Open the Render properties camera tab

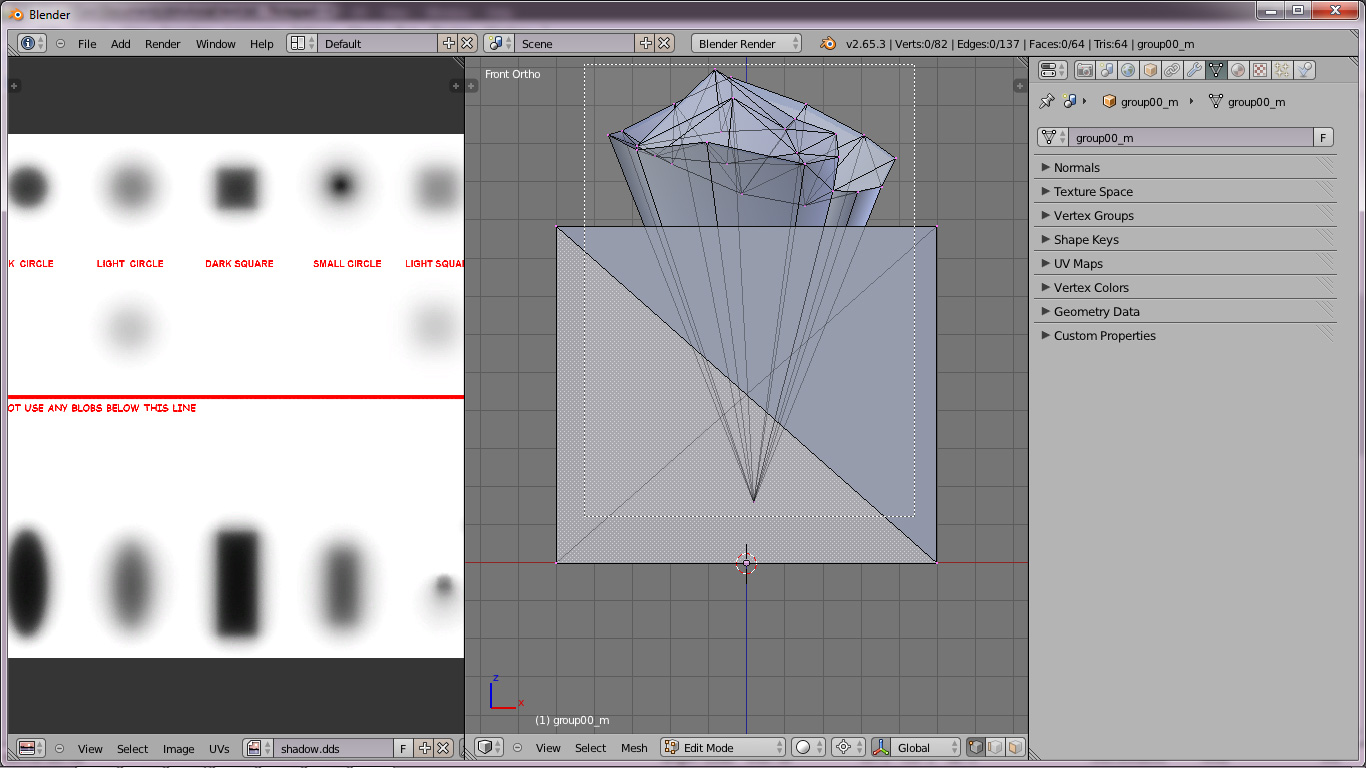(x=1085, y=70)
